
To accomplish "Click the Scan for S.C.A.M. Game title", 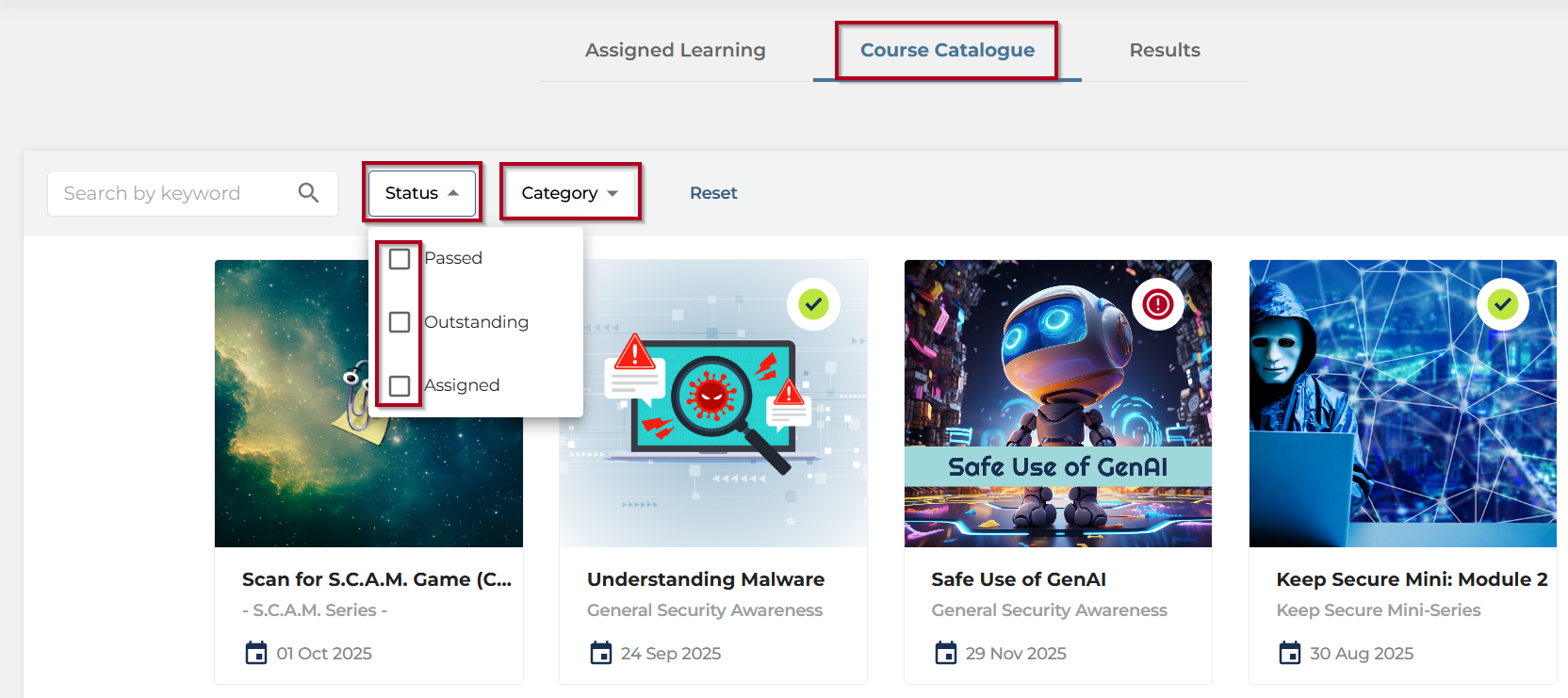I will pos(377,579).
